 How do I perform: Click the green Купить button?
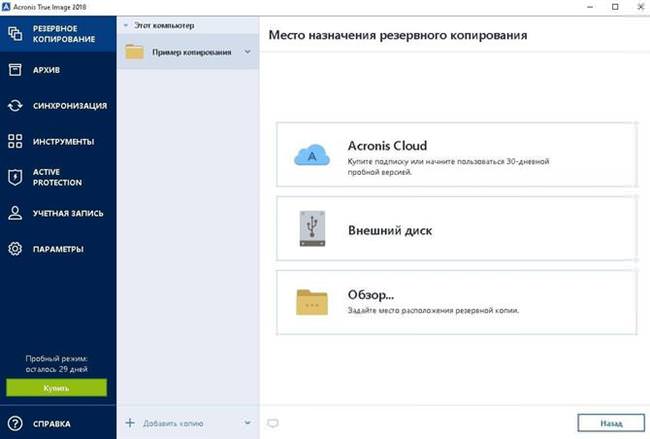tap(56, 388)
